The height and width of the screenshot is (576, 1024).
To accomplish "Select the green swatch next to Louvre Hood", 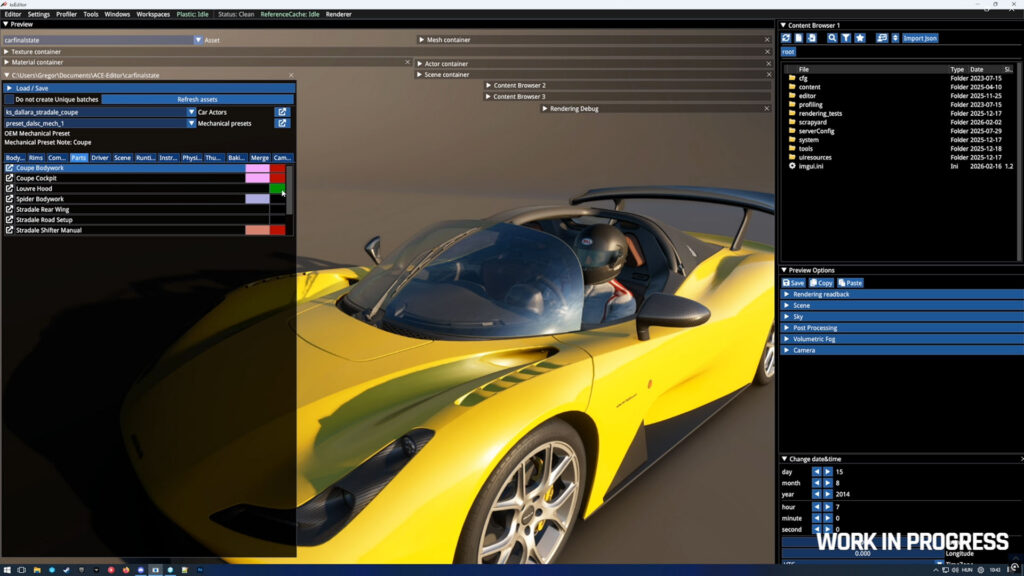I will click(277, 189).
